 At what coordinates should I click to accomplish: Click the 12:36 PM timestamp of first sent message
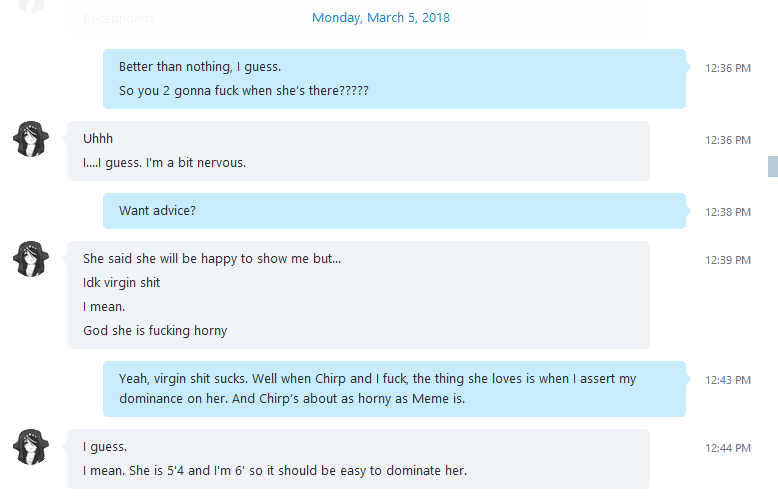coord(728,68)
